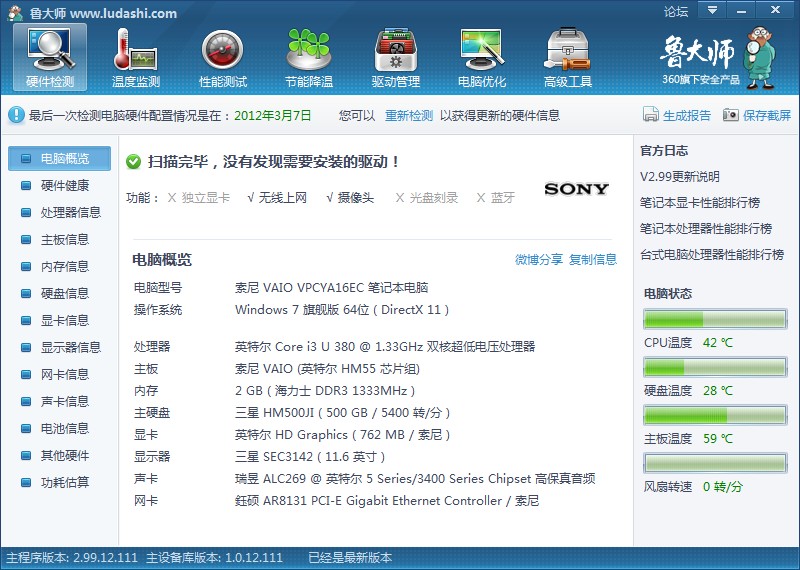Open the title bar dropdown menu arrow

pos(712,10)
